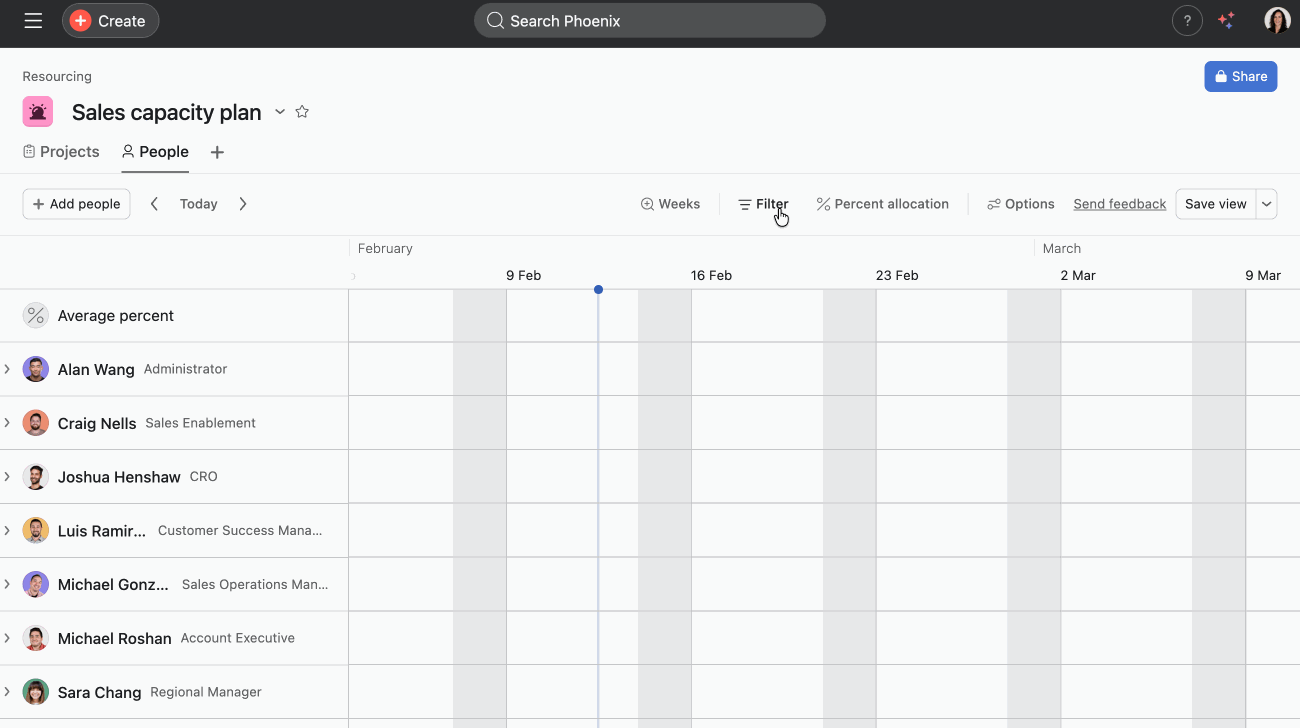1300x728 pixels.
Task: Click the Search Phoenix field
Action: [x=650, y=21]
